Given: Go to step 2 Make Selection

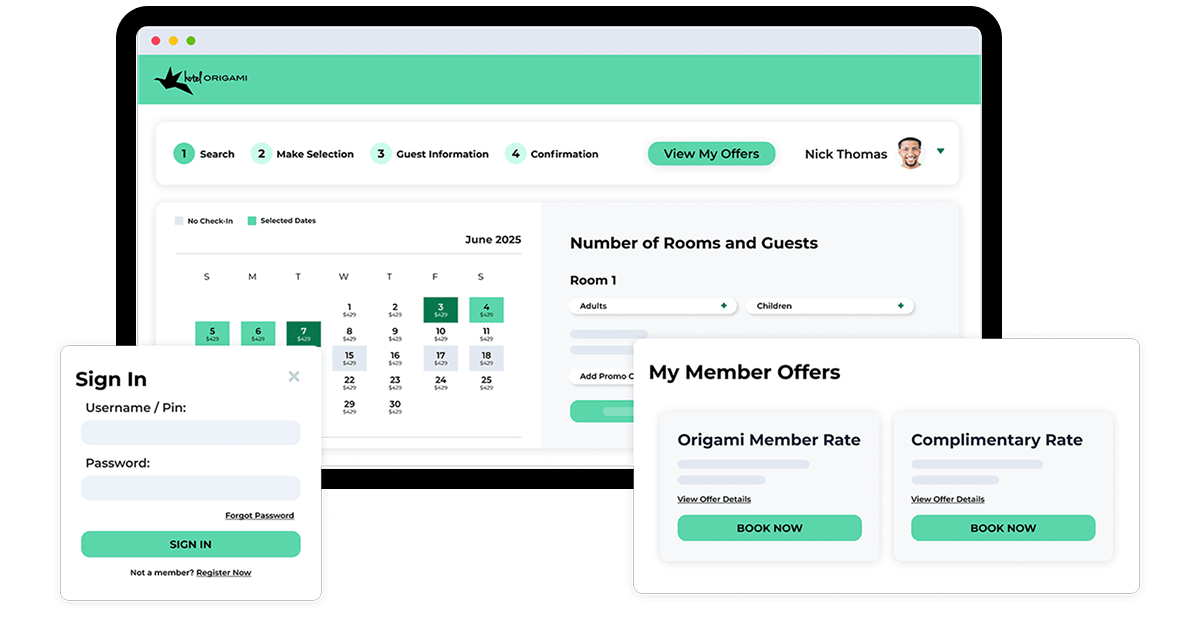Looking at the screenshot, I should click(x=303, y=154).
